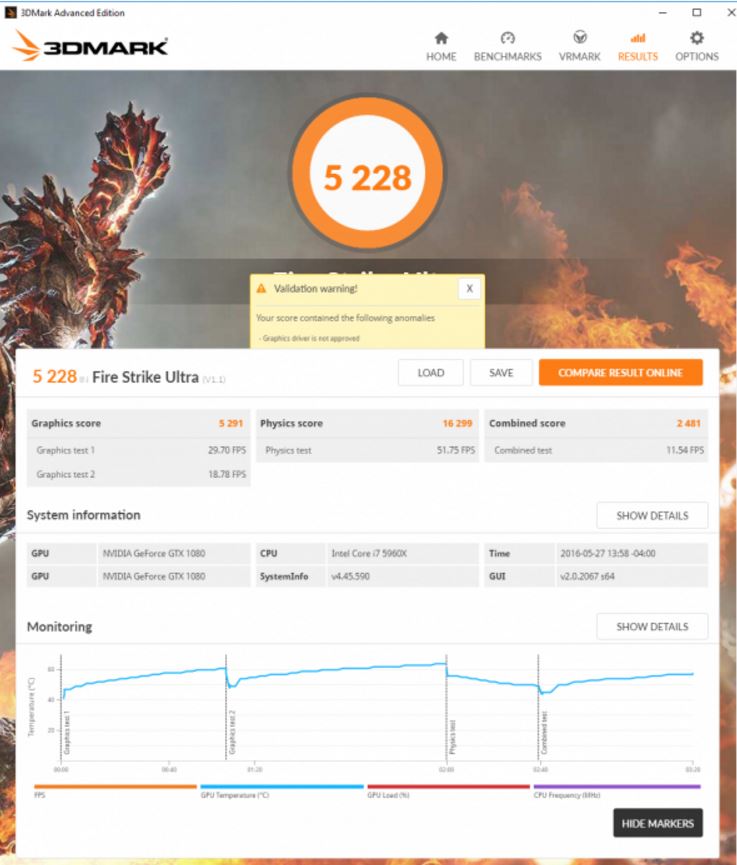
Task: Toggle the purple CPU Frequency legend
Action: coord(615,787)
